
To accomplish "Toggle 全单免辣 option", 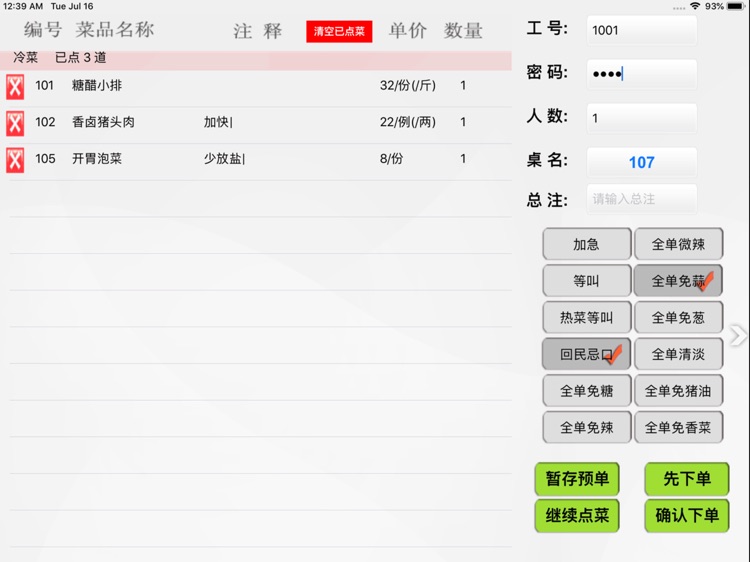I will point(586,427).
